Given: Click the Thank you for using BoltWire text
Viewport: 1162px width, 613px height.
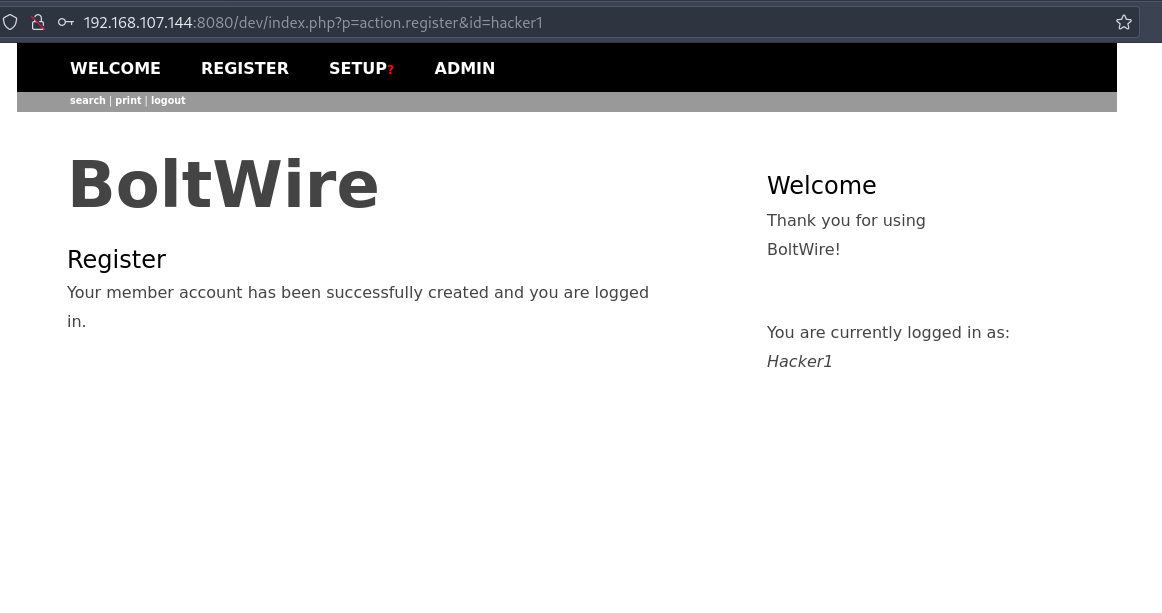Looking at the screenshot, I should point(846,234).
